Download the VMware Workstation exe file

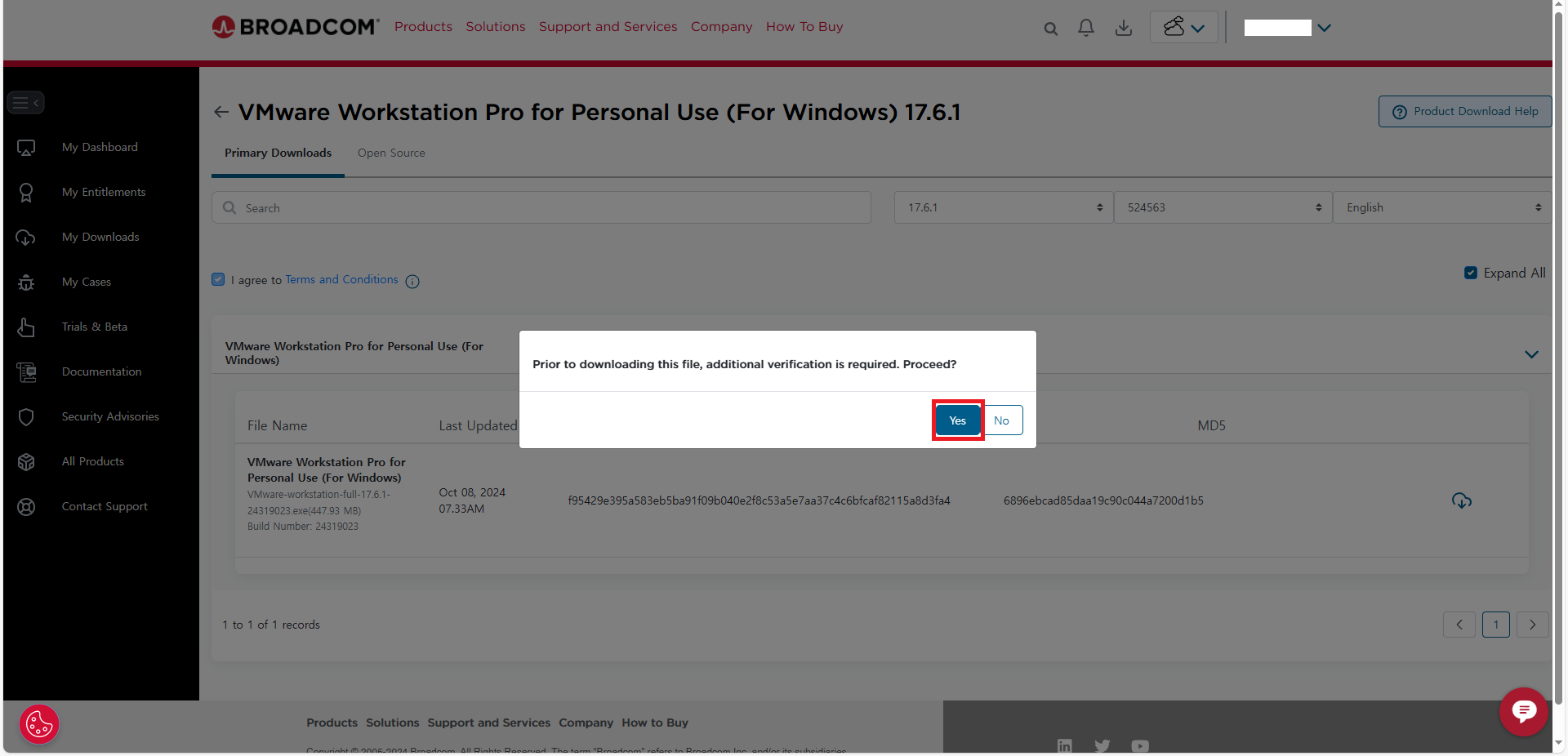pyautogui.click(x=1462, y=500)
